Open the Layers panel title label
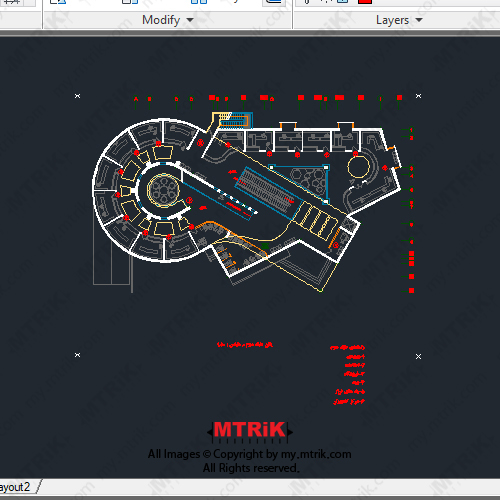Viewport: 500px width, 500px height. (392, 20)
